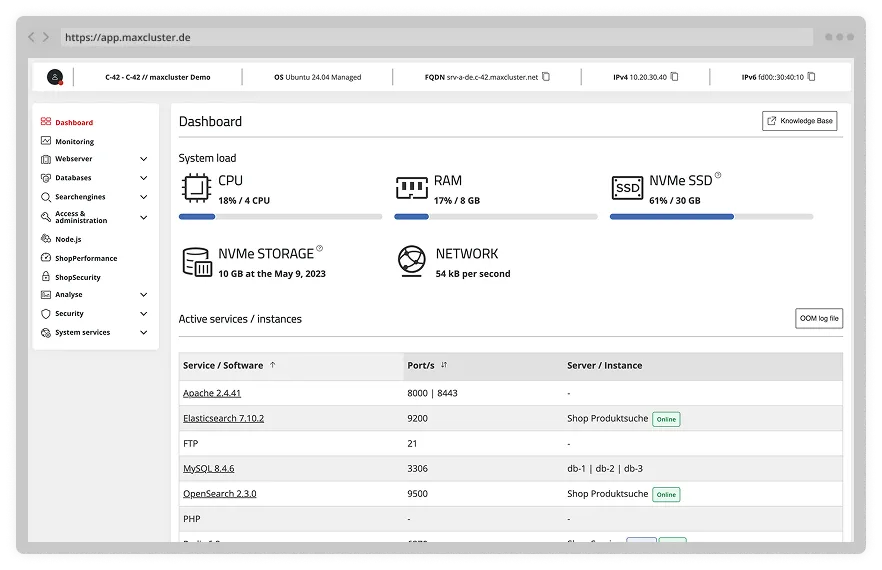Open NVMe SSD help info icon
882x570 pixels.
(718, 175)
